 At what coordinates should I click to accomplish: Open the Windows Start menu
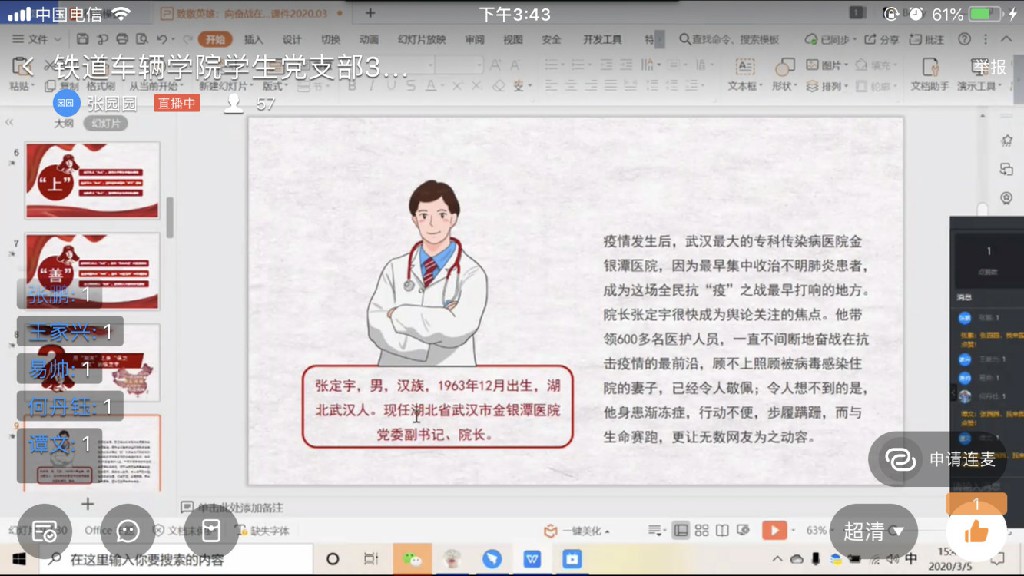[x=19, y=559]
